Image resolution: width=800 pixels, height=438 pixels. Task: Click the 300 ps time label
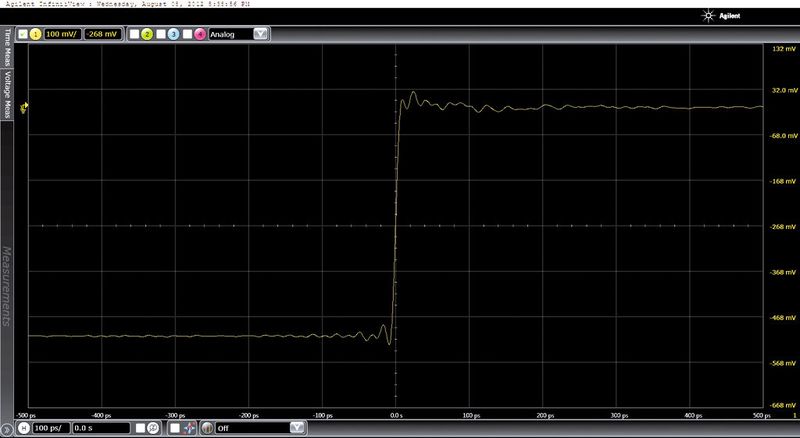tap(618, 416)
